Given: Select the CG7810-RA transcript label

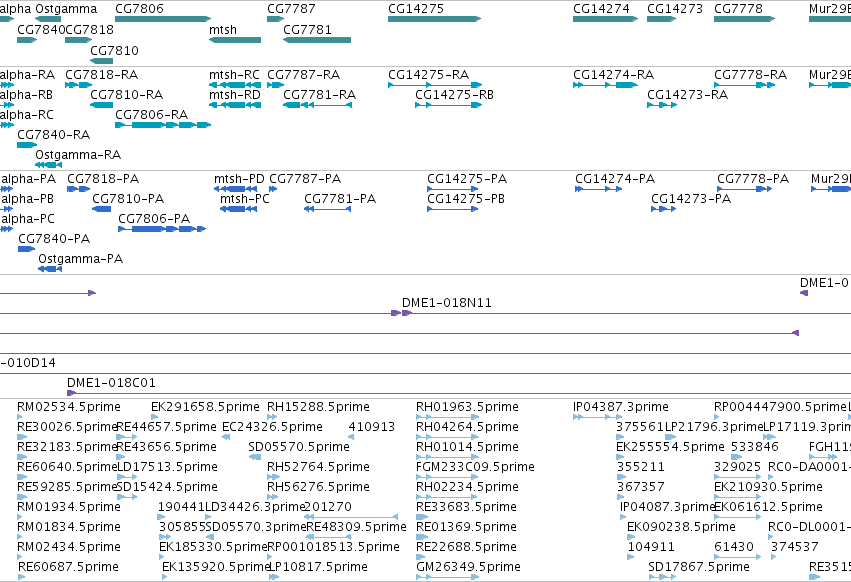Looking at the screenshot, I should click(126, 94).
